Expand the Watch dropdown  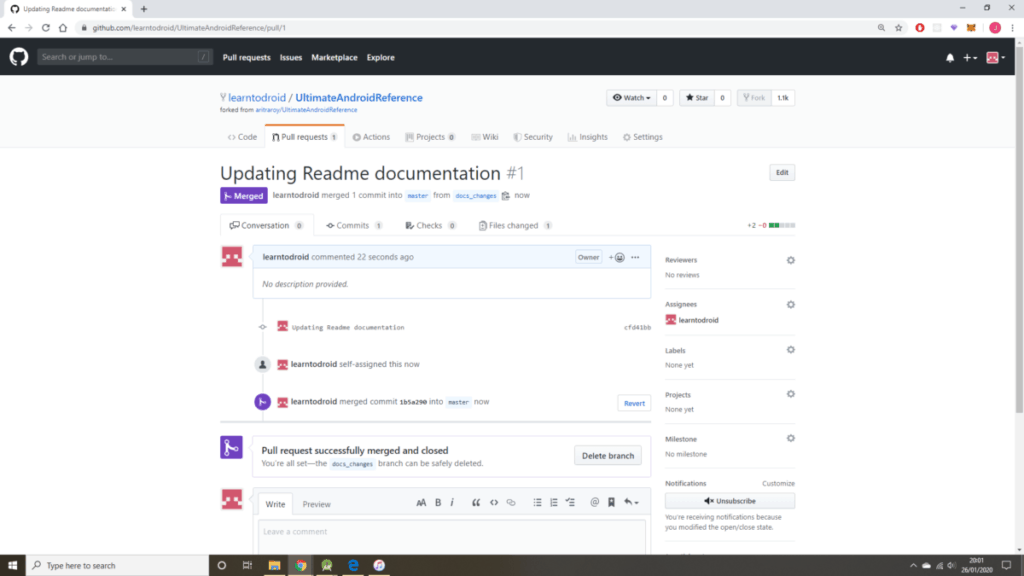click(x=632, y=98)
